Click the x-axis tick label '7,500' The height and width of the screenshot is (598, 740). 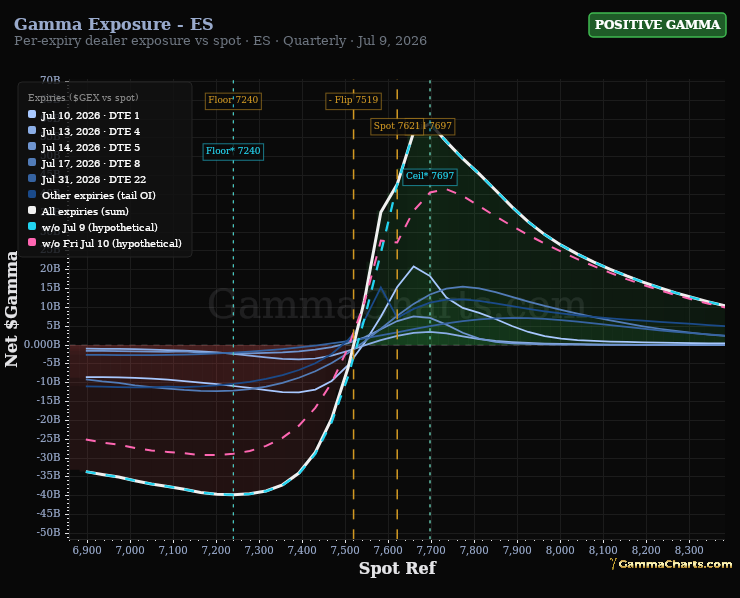click(345, 550)
